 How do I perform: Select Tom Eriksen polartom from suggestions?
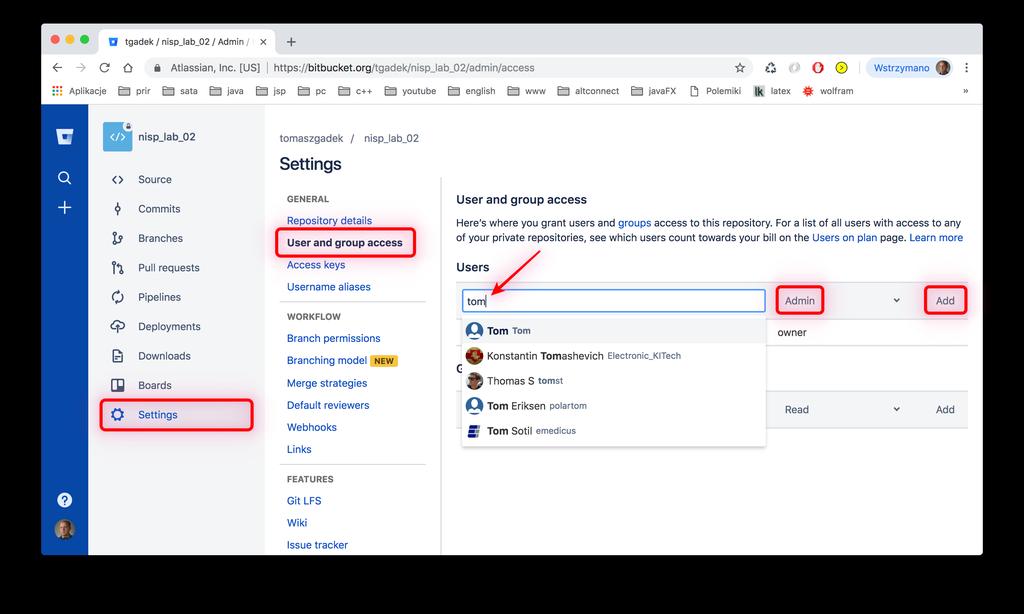pyautogui.click(x=613, y=406)
